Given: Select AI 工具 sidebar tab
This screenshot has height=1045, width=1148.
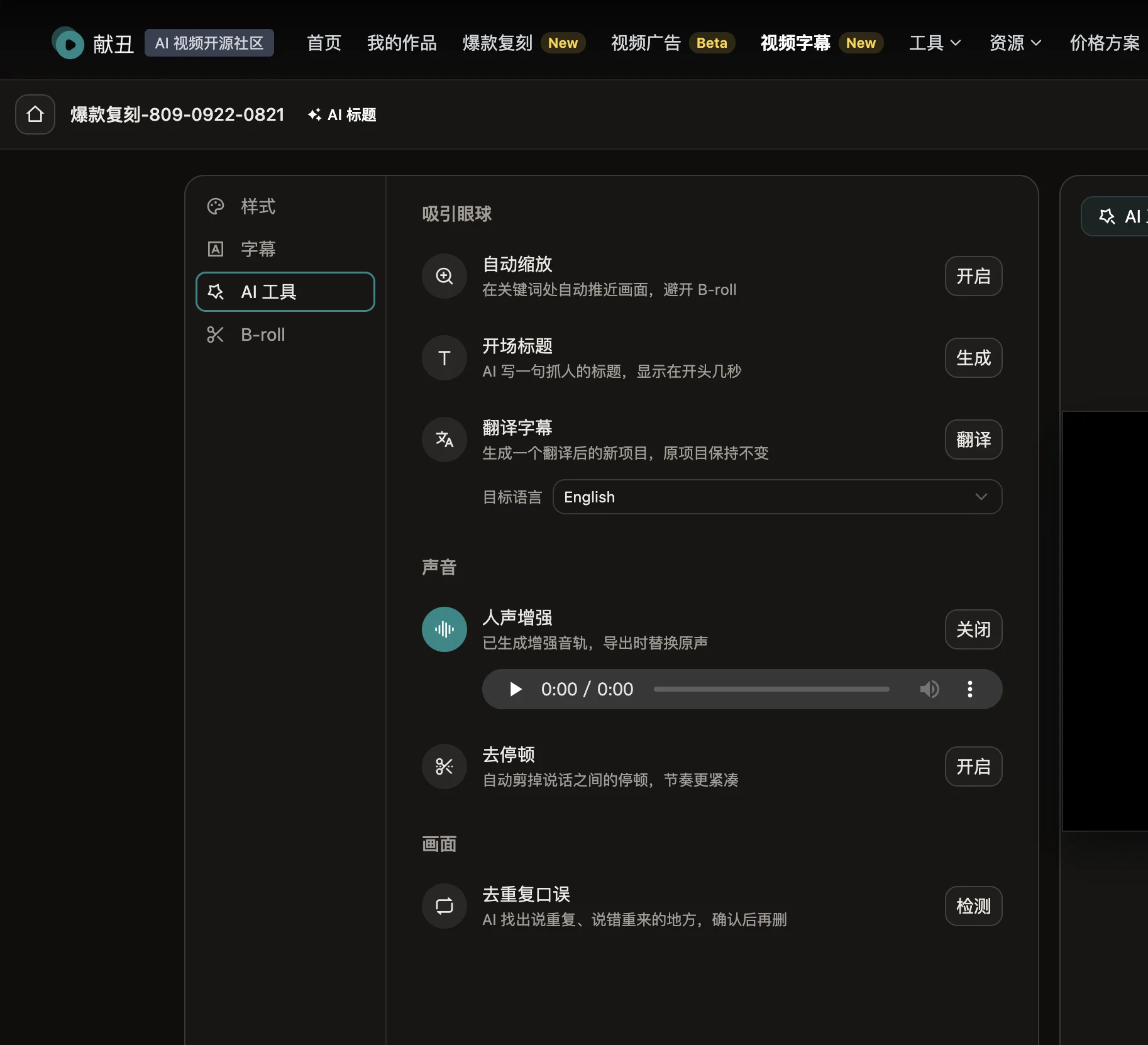Looking at the screenshot, I should click(285, 292).
